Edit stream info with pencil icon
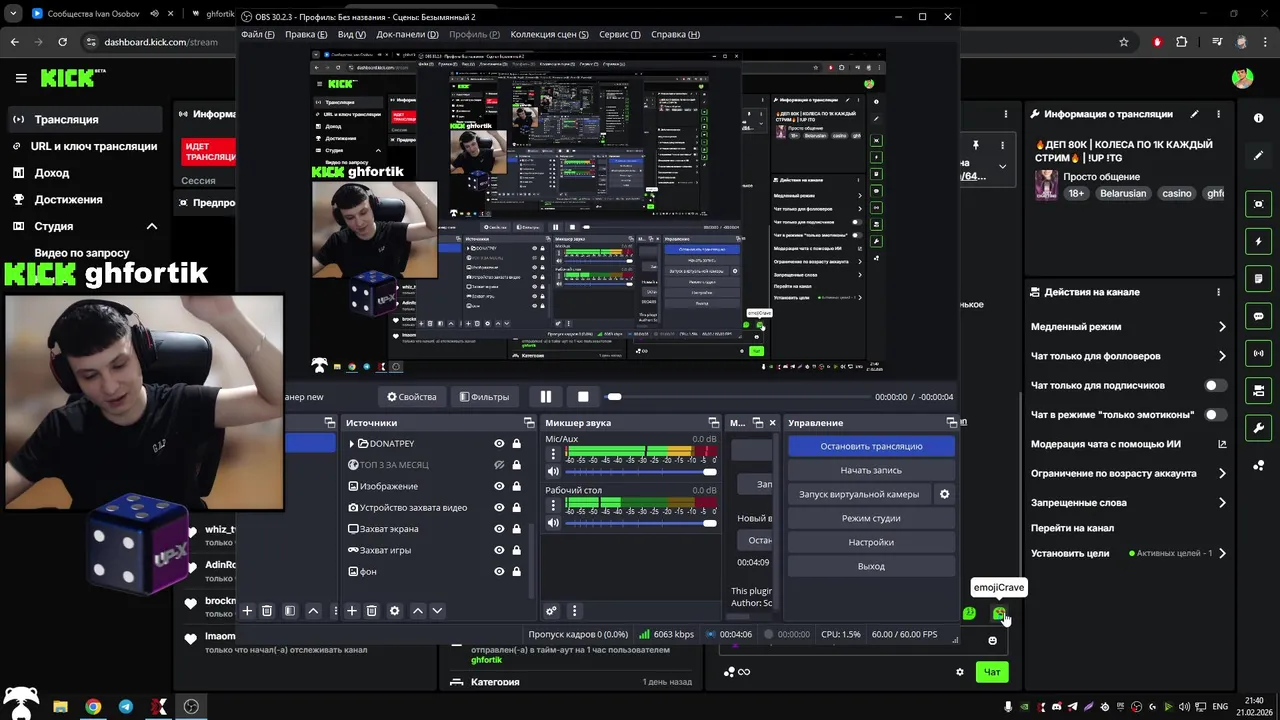The width and height of the screenshot is (1280, 720). (x=1194, y=114)
